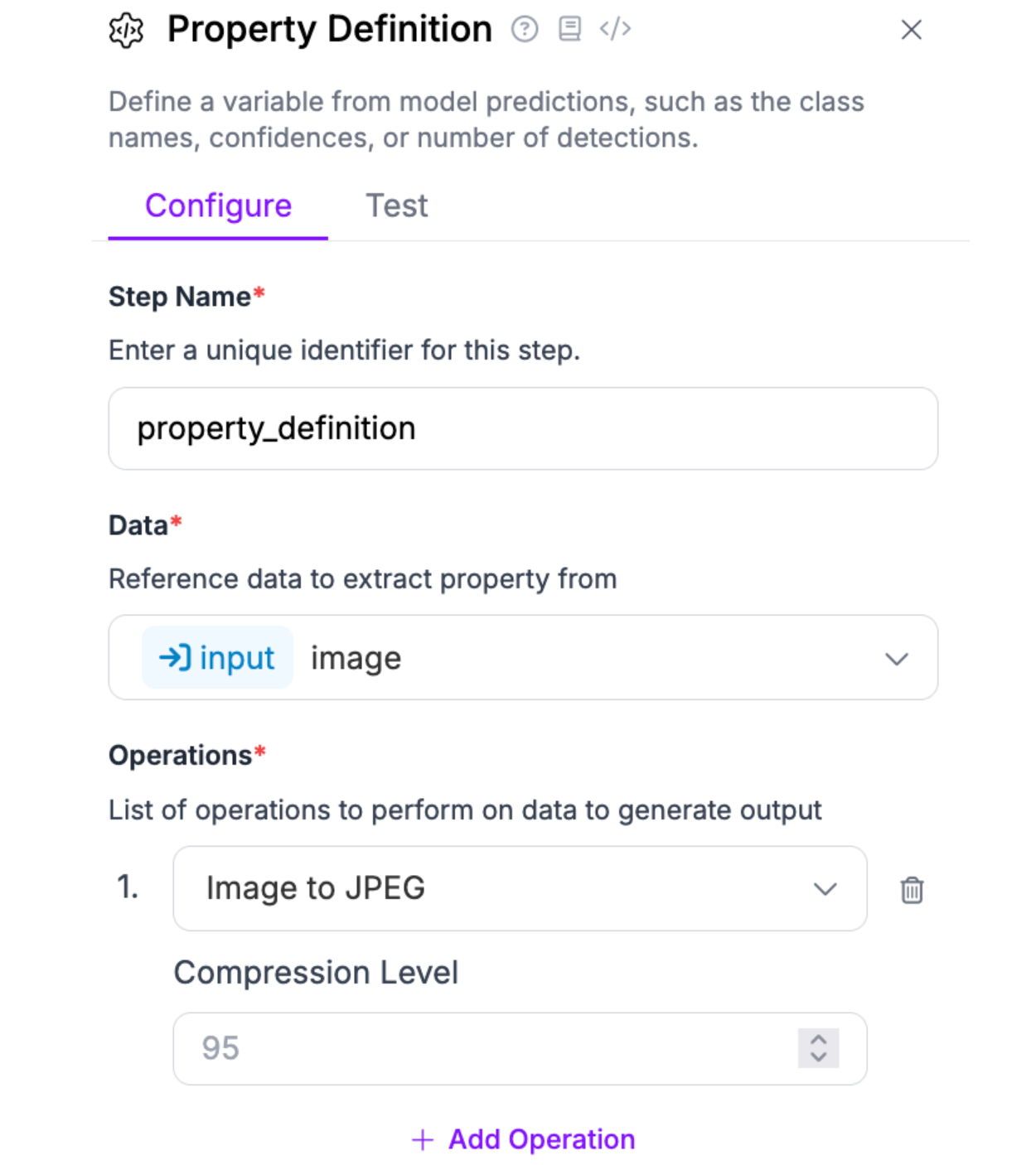Open the Image to JPEG operation dropdown
This screenshot has height=1165, width=1036.
[x=497, y=888]
